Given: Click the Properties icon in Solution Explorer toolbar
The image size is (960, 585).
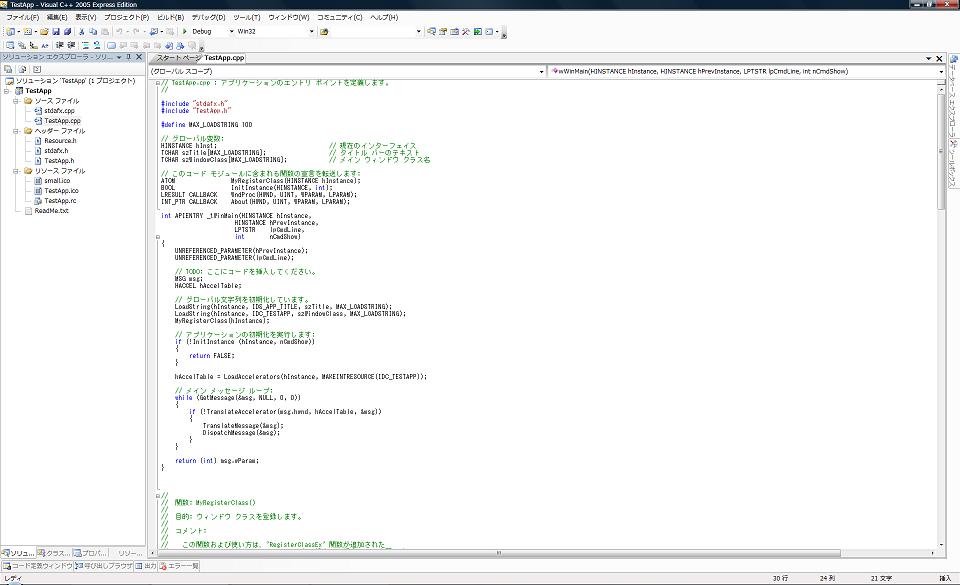Looking at the screenshot, I should pyautogui.click(x=8, y=69).
